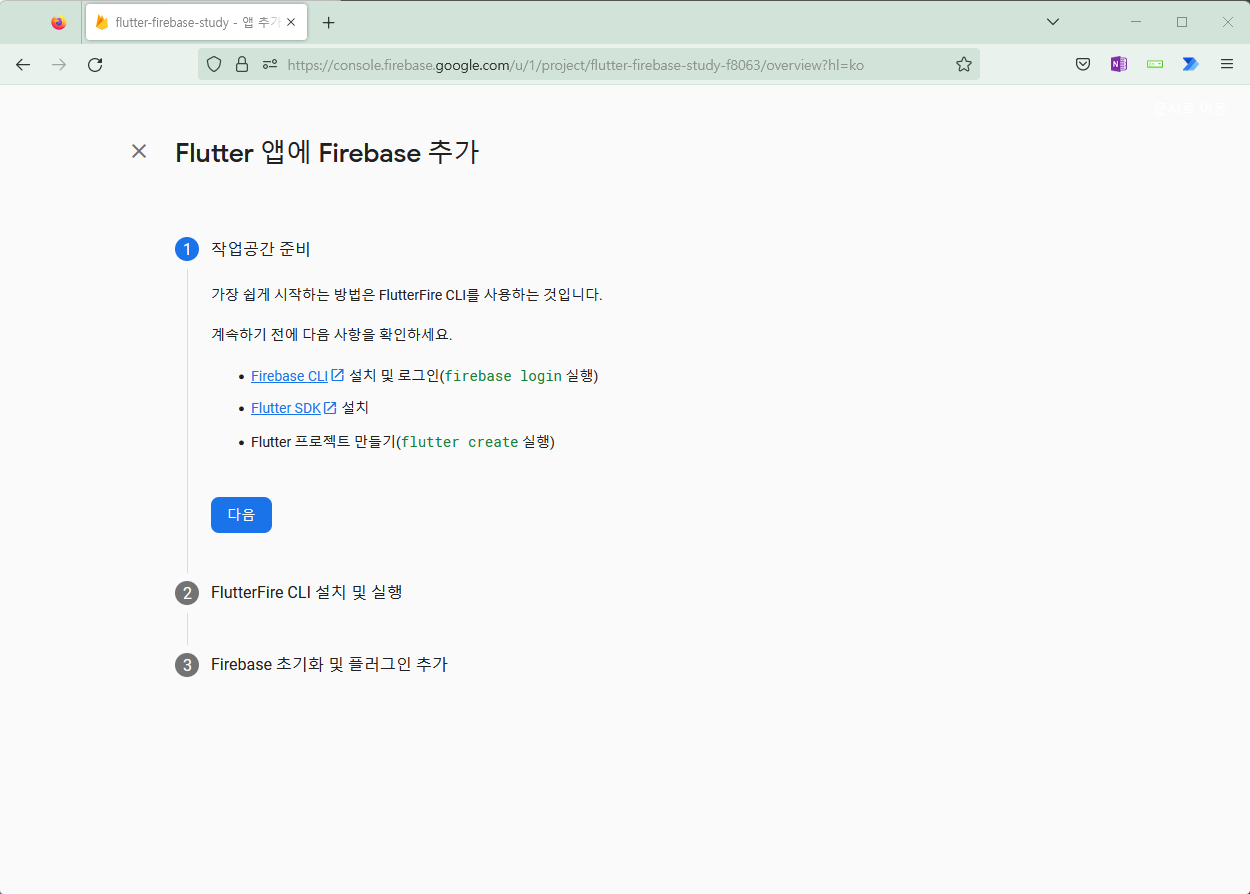Open the tracking protection shield icon
1250x894 pixels.
tap(213, 64)
